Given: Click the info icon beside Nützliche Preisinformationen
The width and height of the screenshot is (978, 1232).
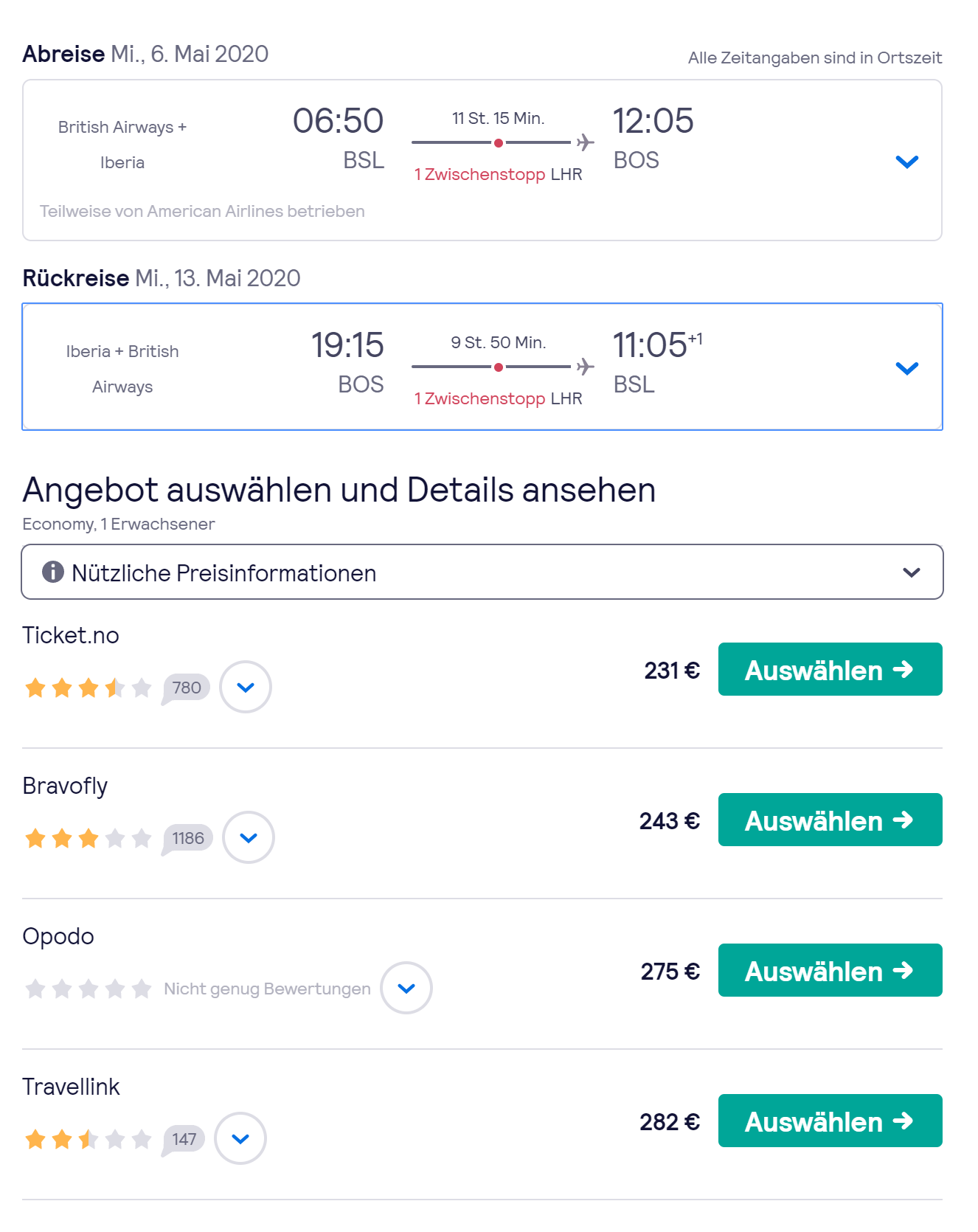Looking at the screenshot, I should pos(52,572).
